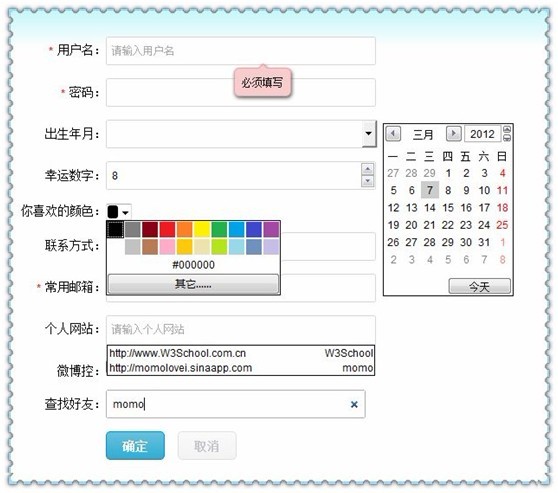Jump to today with 今天 button
Screen dimensions: 558x493
click(x=479, y=286)
